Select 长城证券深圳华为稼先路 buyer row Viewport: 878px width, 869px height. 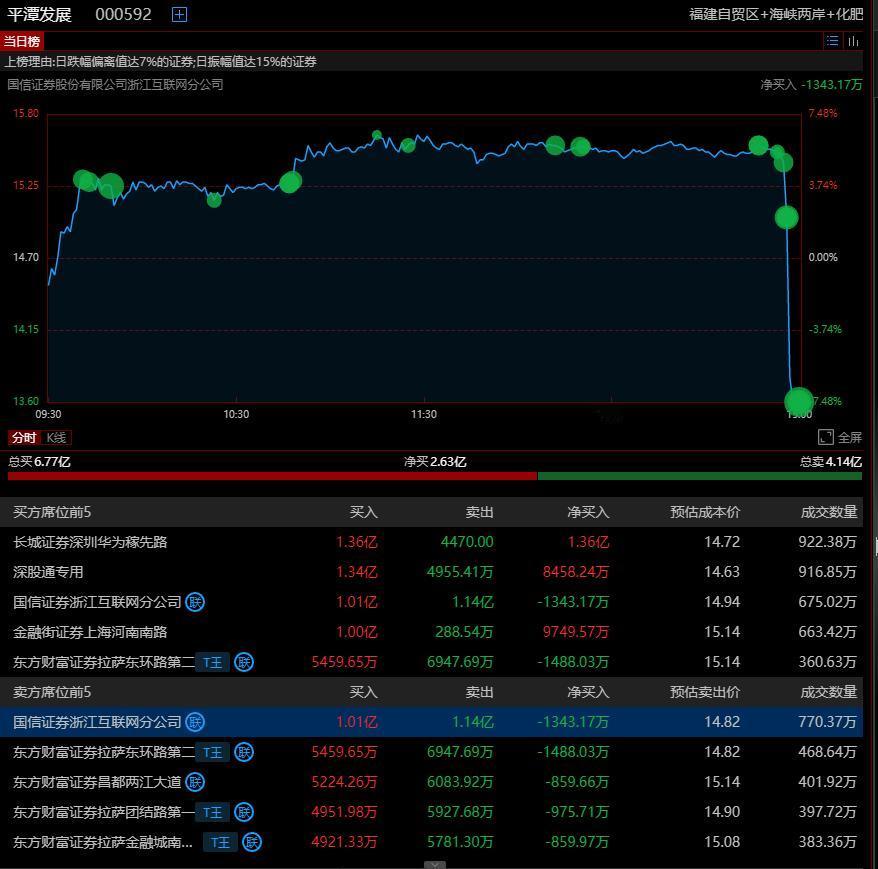[x=431, y=542]
